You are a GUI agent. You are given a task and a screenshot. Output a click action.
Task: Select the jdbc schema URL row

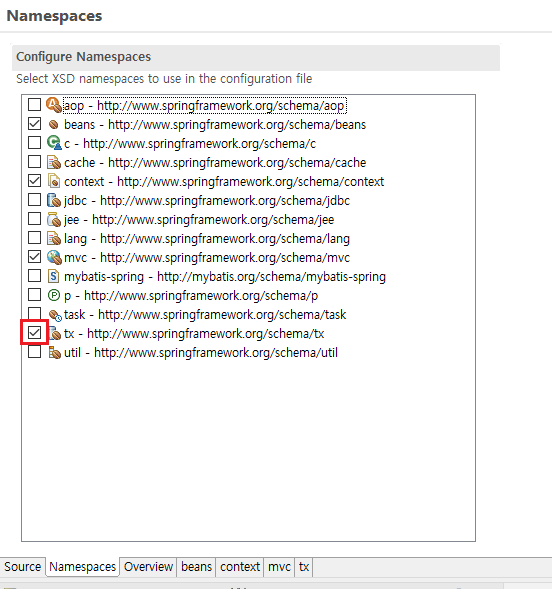click(x=207, y=201)
